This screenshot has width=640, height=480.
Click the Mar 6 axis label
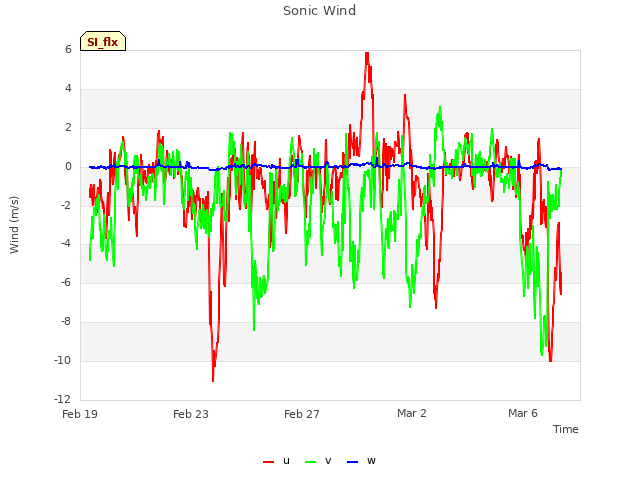click(523, 413)
